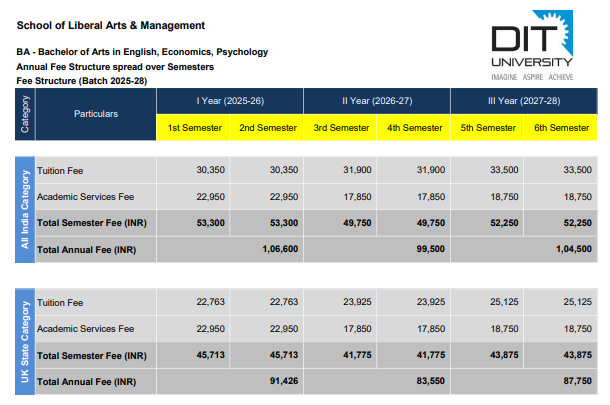The image size is (610, 405).
Task: Select the 87,750 UK State annual fee
Action: [x=574, y=381]
